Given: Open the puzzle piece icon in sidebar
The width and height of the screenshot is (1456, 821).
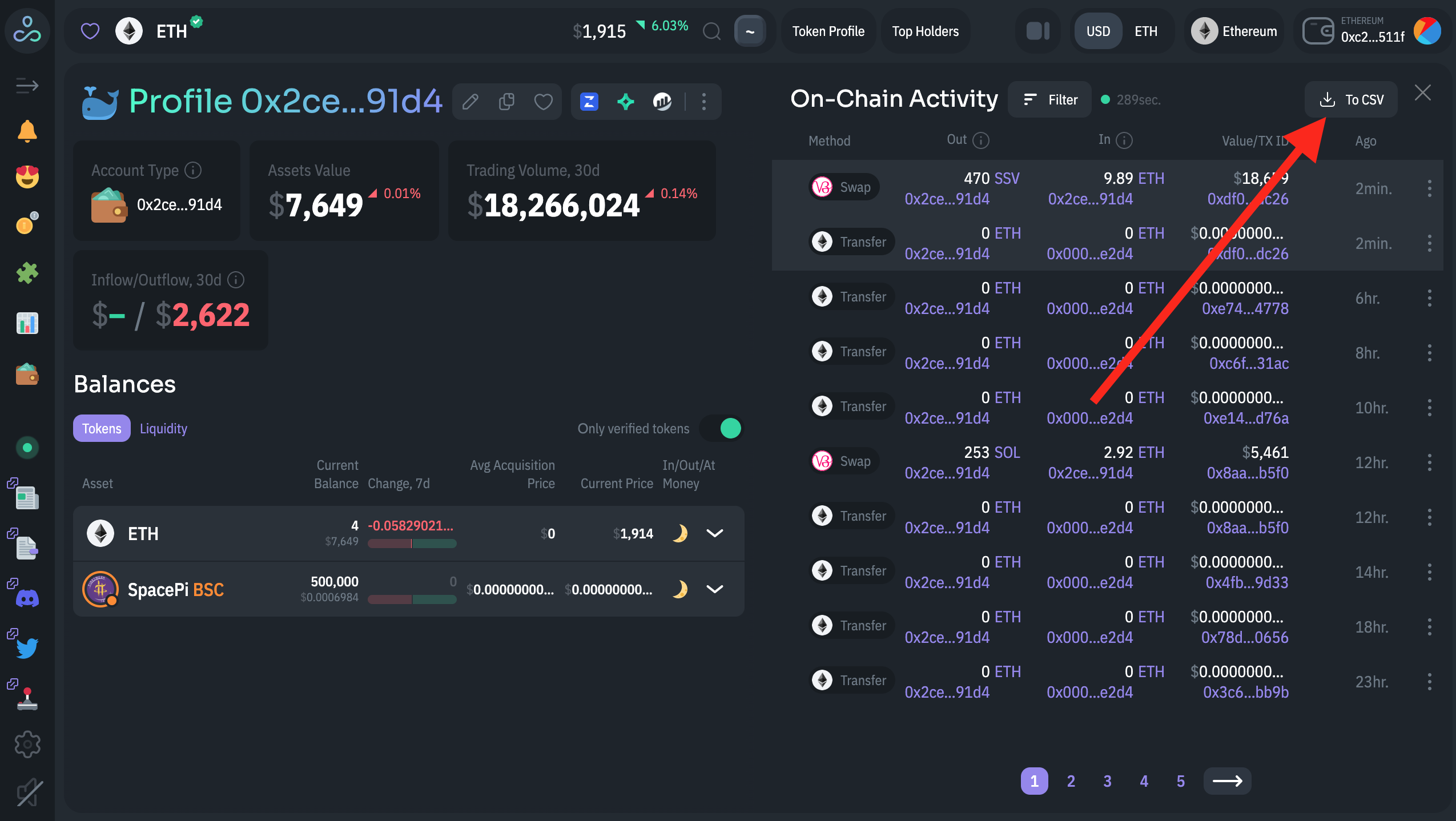Looking at the screenshot, I should (27, 273).
